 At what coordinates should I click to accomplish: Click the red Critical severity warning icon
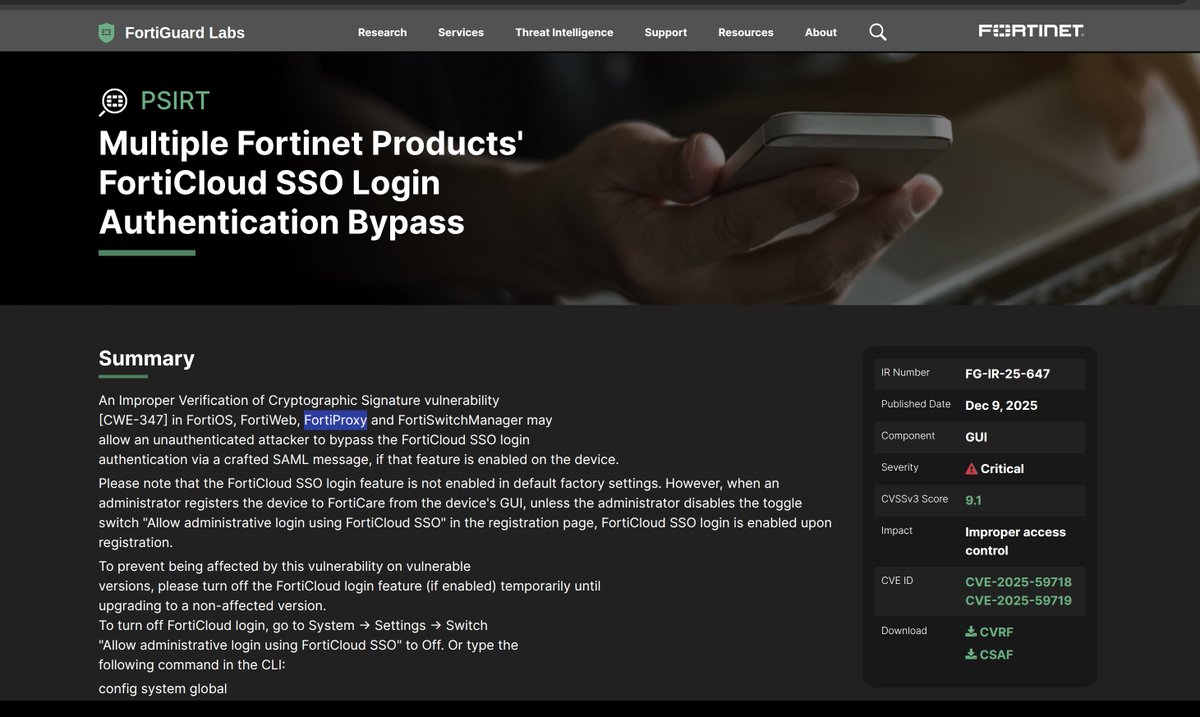[x=971, y=468]
